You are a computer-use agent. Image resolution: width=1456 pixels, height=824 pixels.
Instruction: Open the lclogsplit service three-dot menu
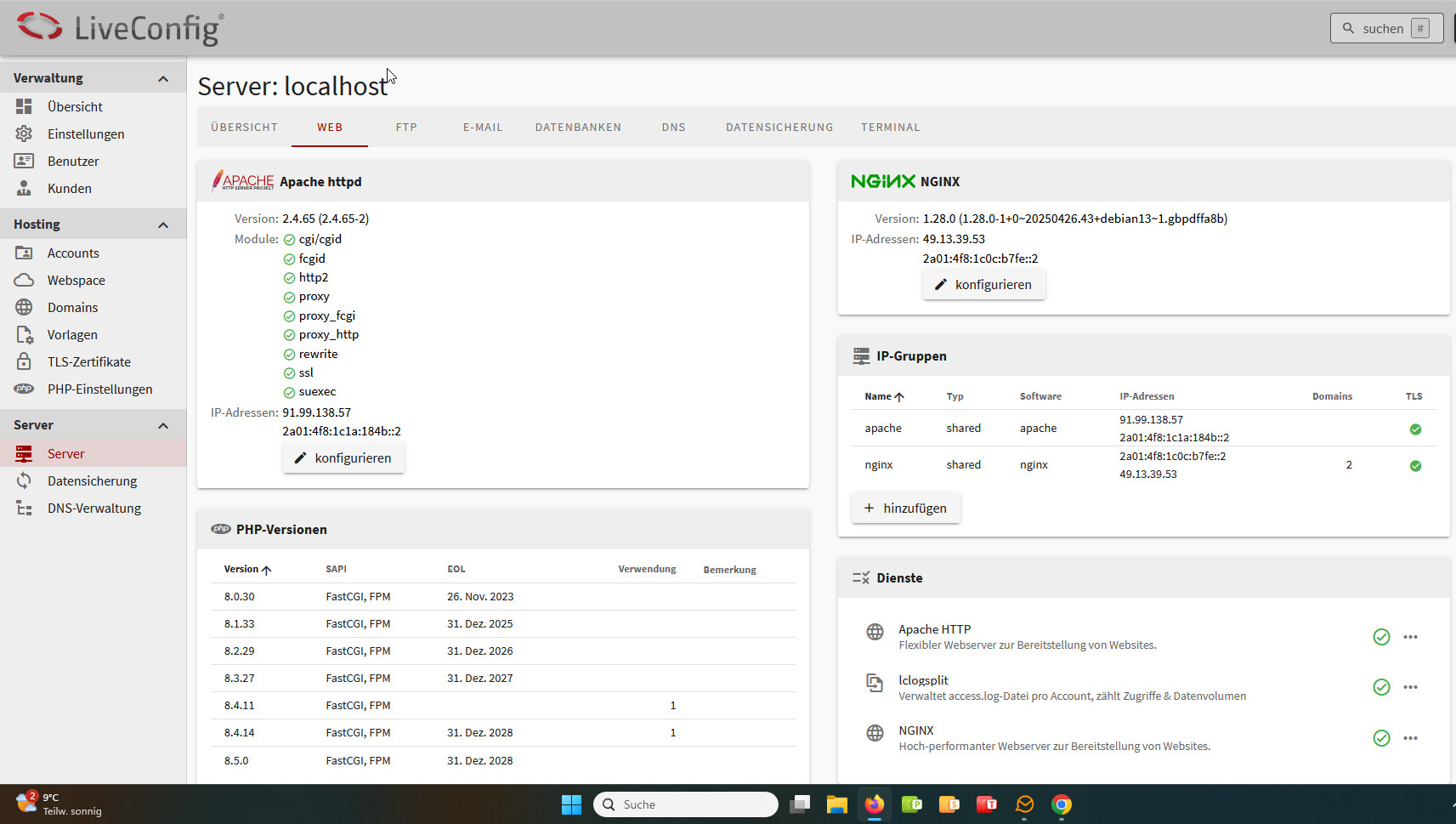(x=1410, y=687)
